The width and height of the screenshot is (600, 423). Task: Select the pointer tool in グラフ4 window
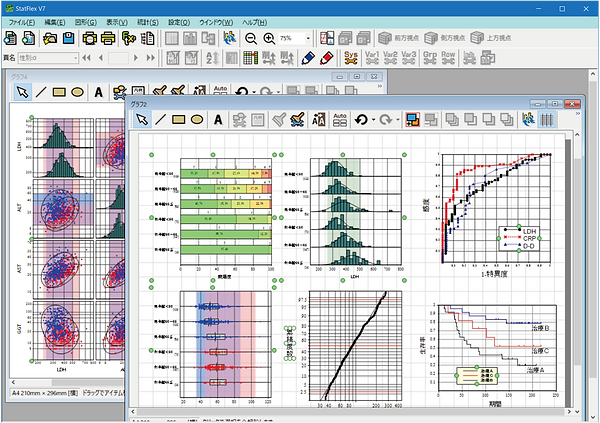23,92
